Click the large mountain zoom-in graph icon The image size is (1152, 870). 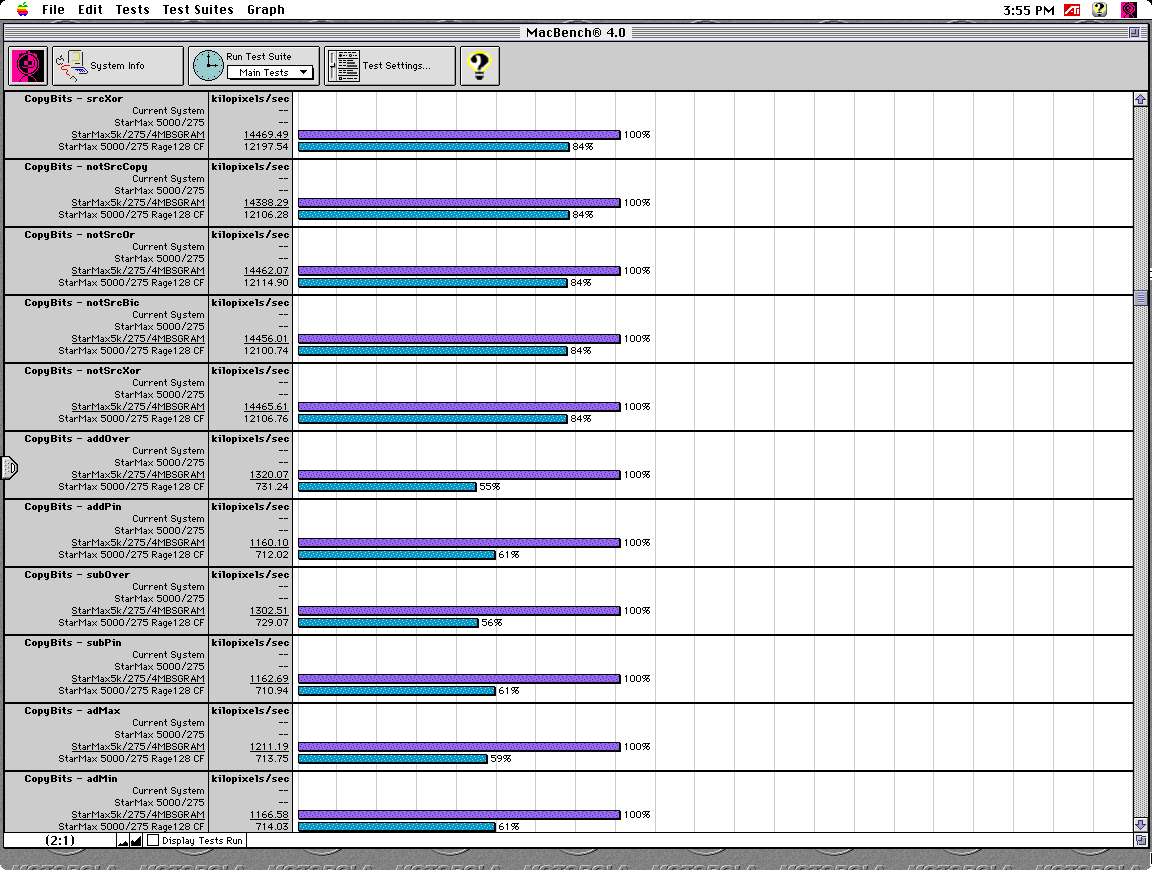136,841
